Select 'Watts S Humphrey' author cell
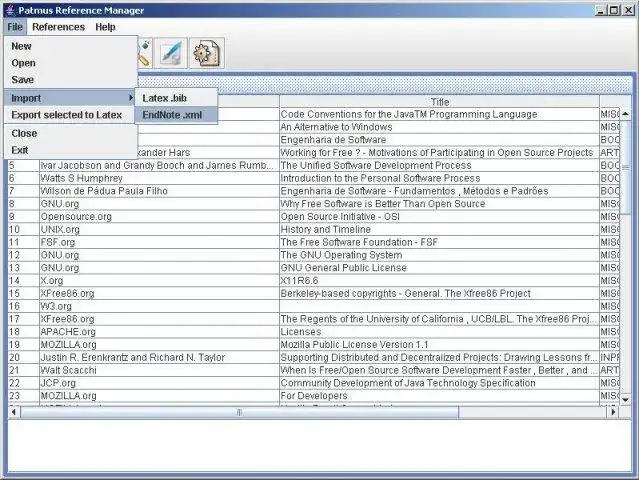Viewport: 639px width, 480px height. click(159, 178)
